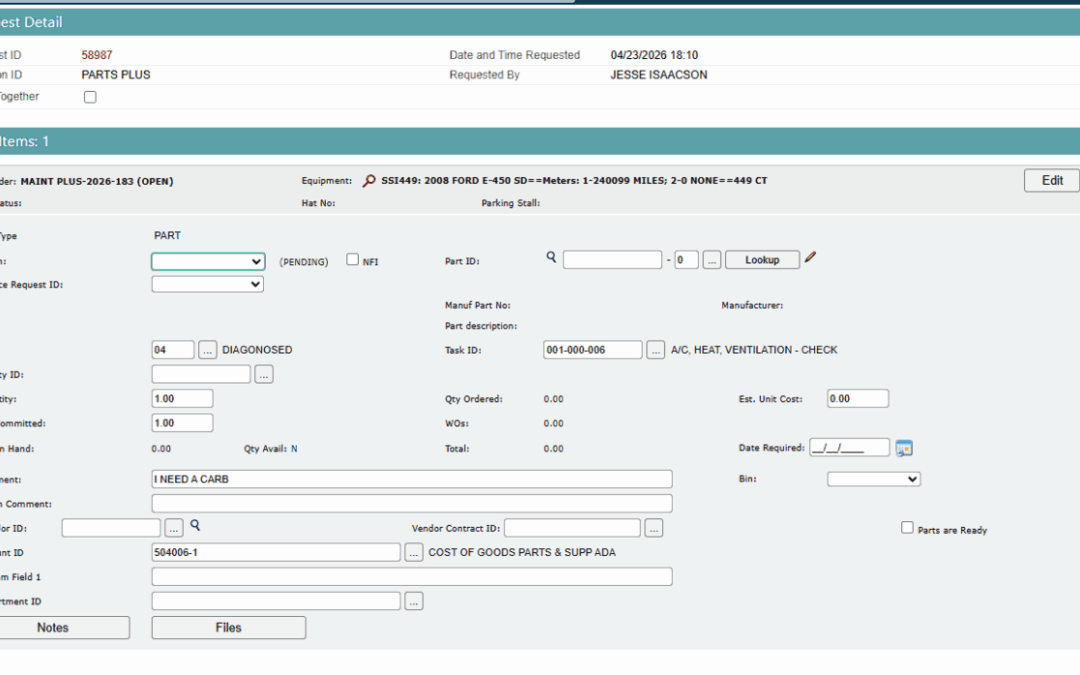1080x675 pixels.
Task: Open the Department ID ellipsis browse
Action: coord(413,601)
